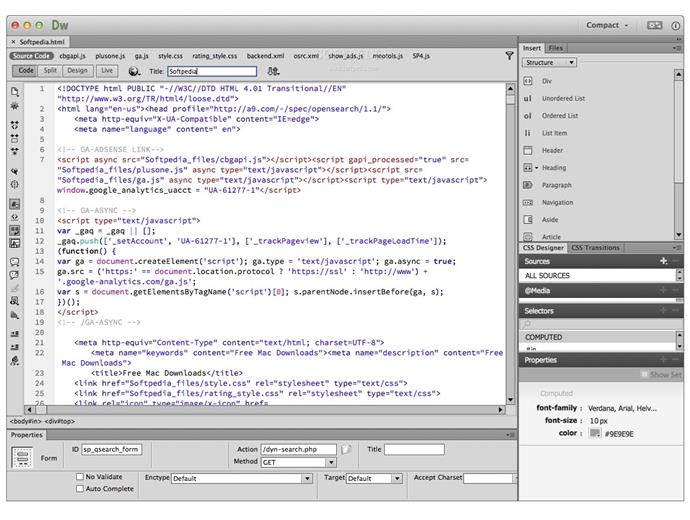The image size is (690, 520).
Task: Click the filter related files funnel icon
Action: click(x=509, y=55)
